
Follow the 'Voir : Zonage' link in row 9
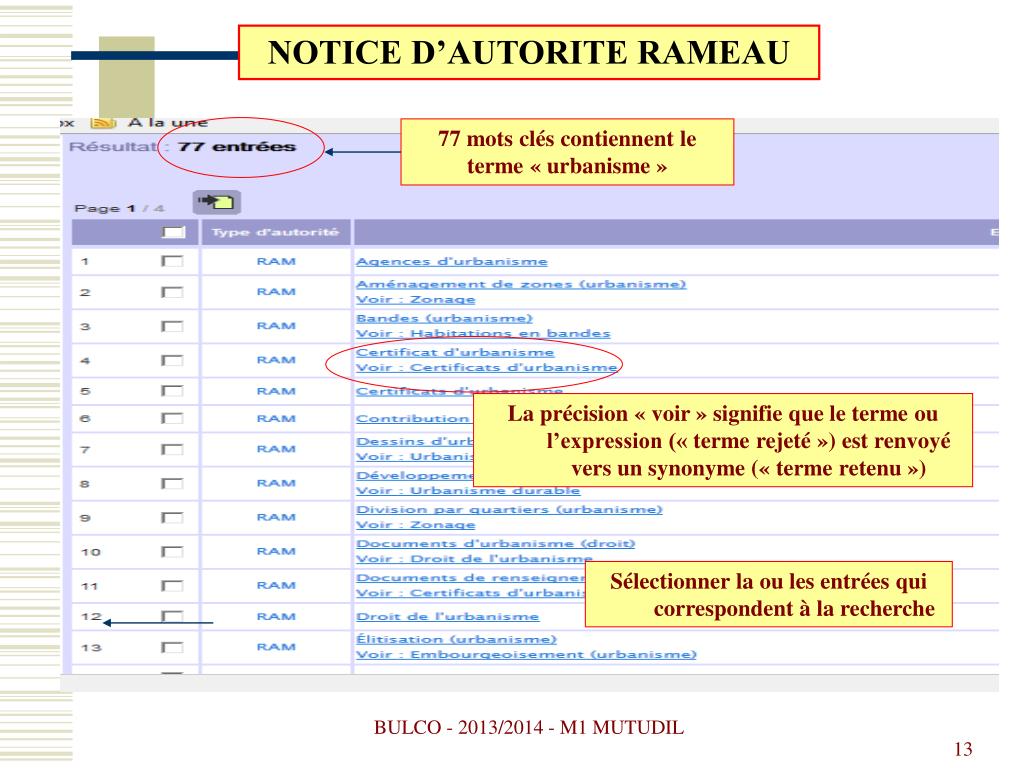[416, 524]
